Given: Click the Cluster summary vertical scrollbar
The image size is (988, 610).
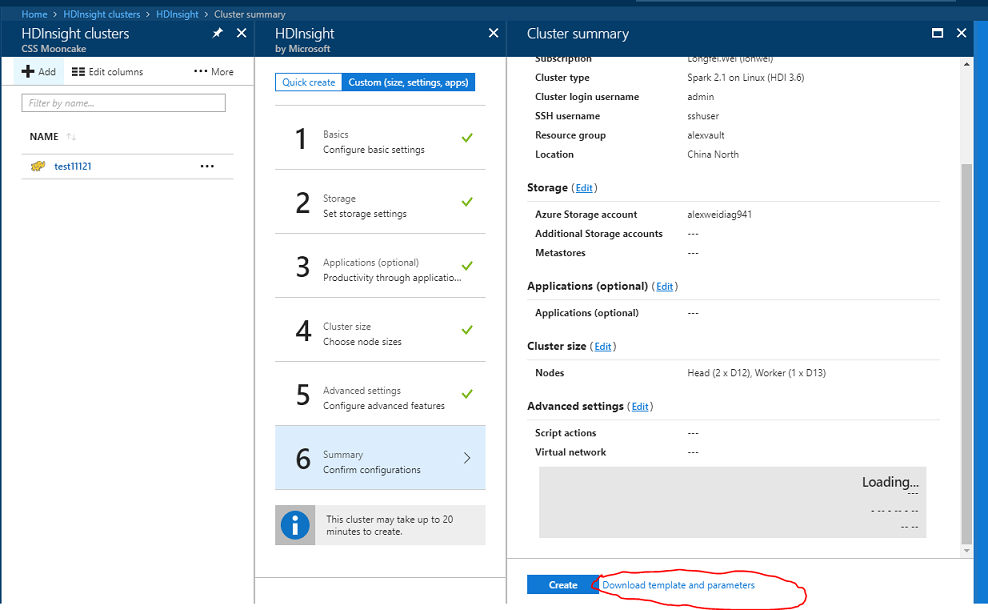Looking at the screenshot, I should coord(965,350).
